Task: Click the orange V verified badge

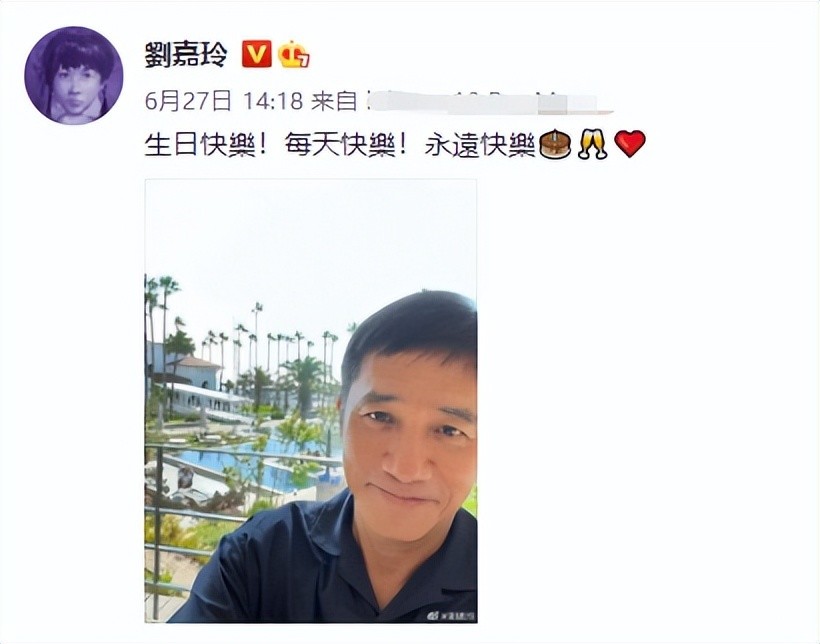Action: [256, 54]
